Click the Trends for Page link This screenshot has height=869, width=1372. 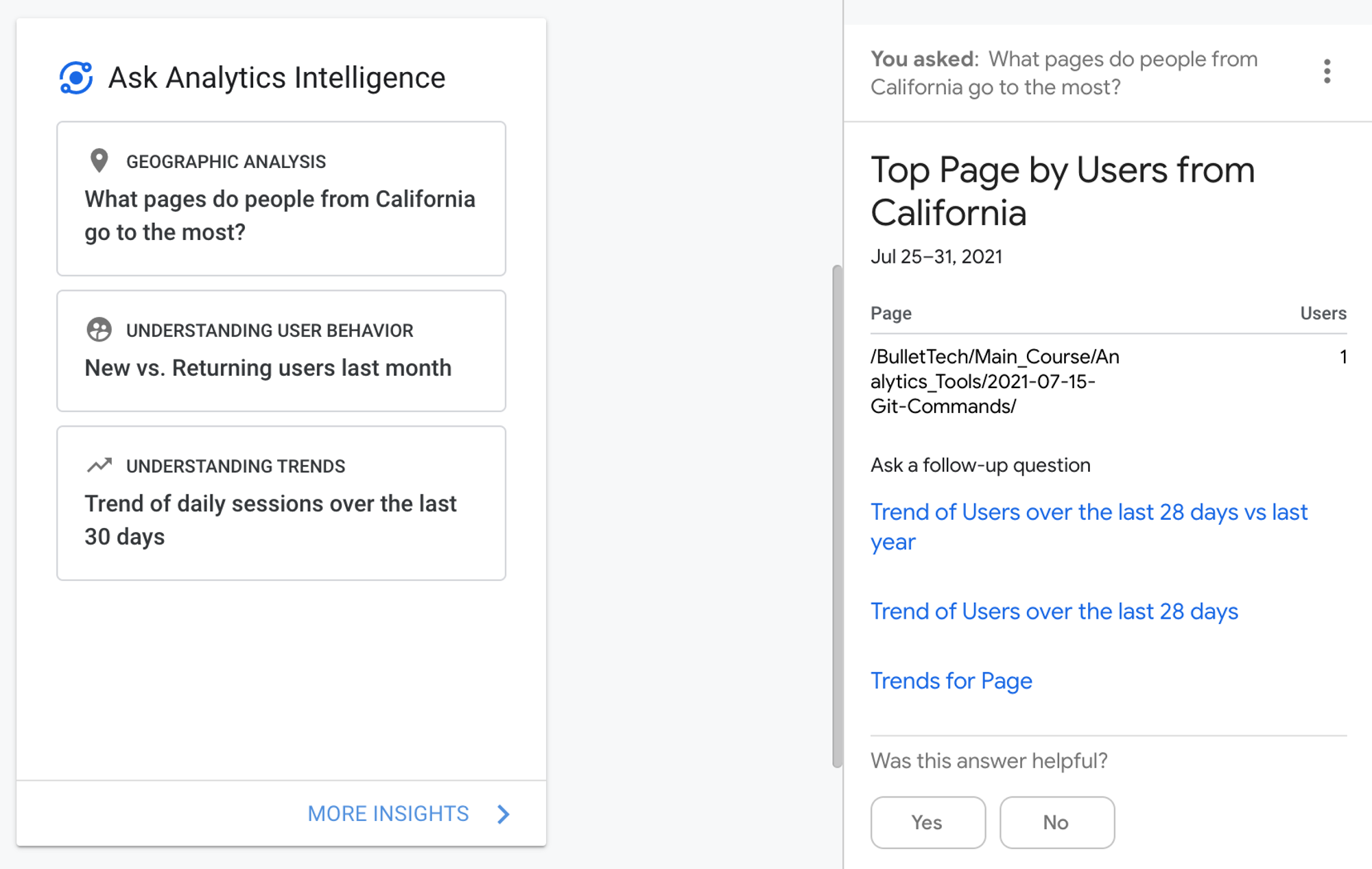coord(951,680)
